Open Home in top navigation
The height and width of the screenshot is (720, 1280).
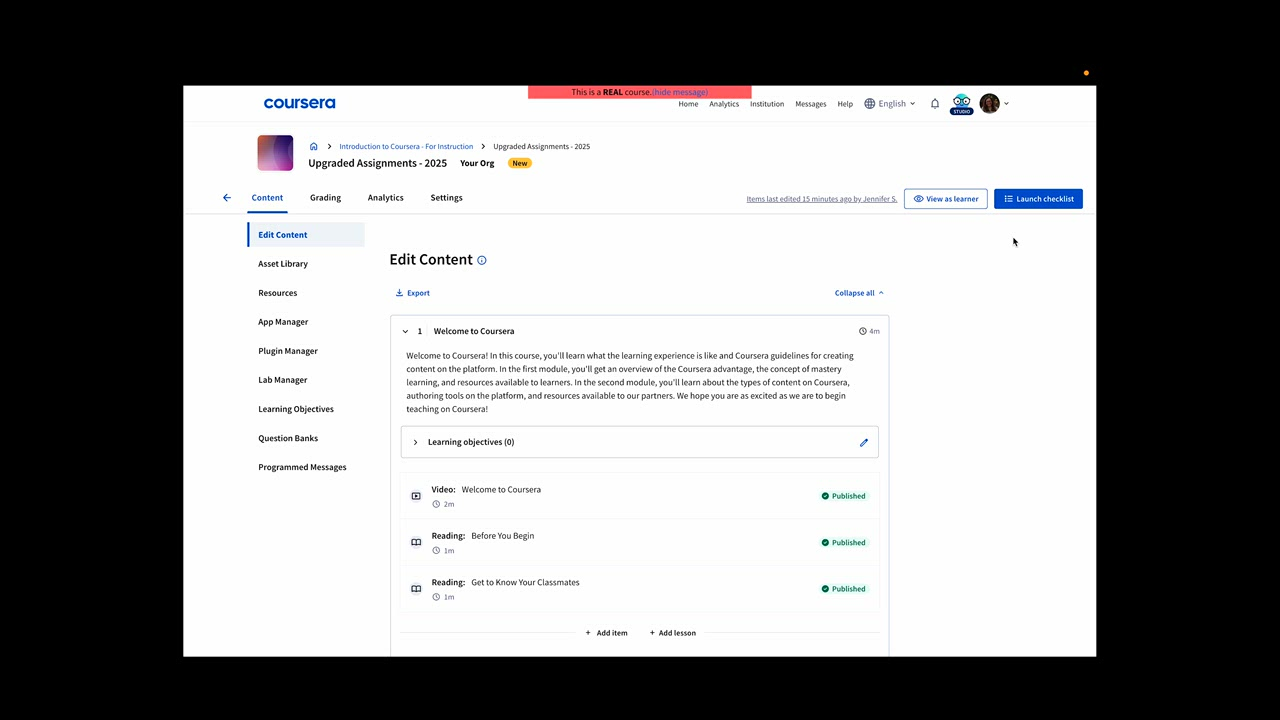[688, 104]
